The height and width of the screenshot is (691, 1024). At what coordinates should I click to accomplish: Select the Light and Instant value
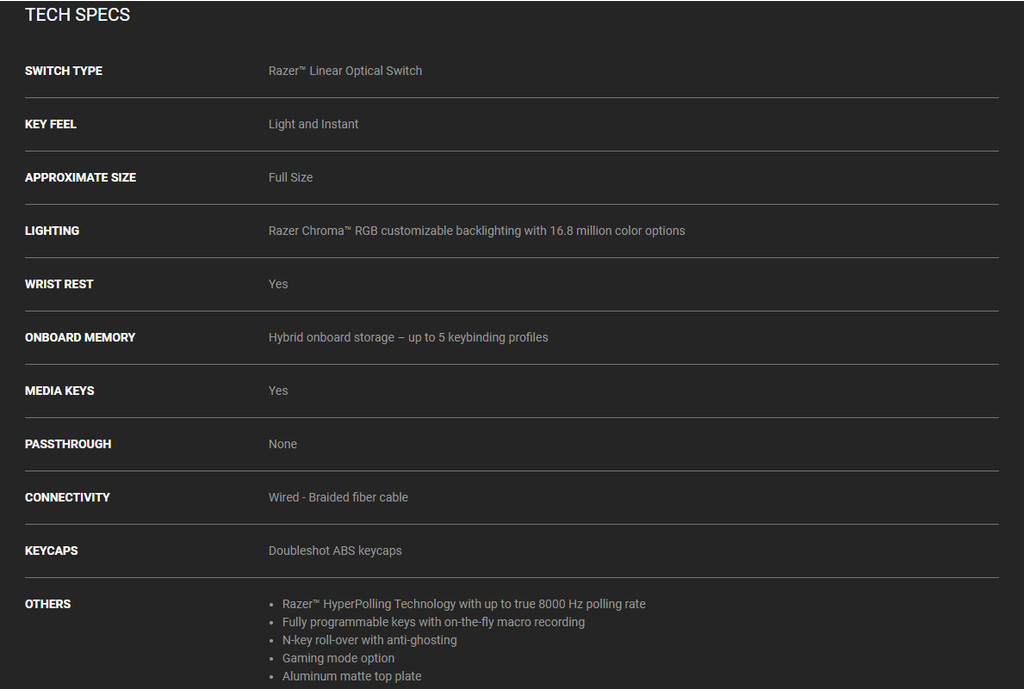pyautogui.click(x=313, y=124)
